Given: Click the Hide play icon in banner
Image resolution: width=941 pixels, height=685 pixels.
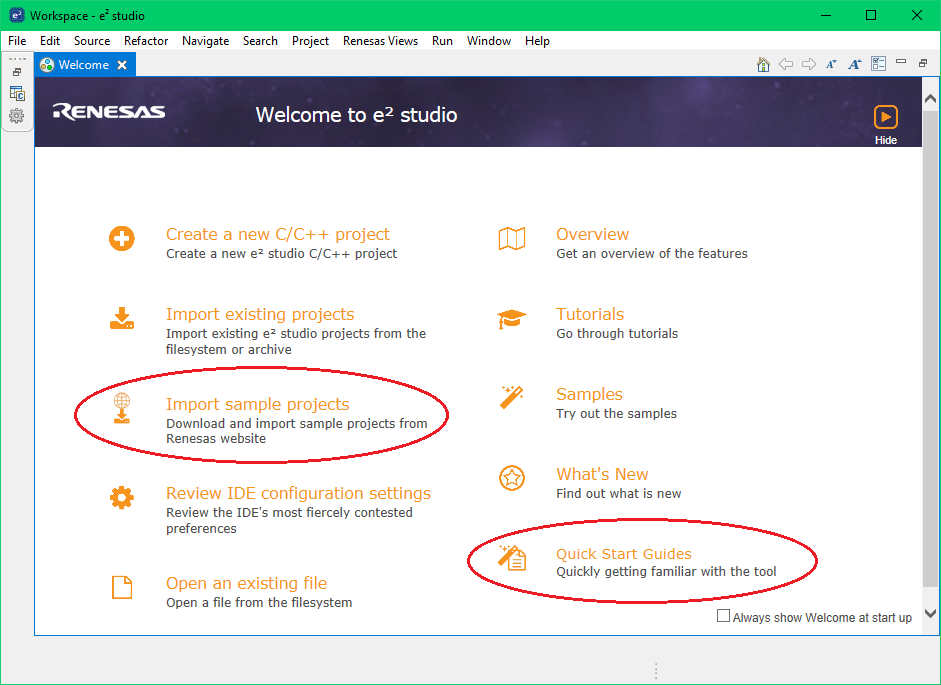Looking at the screenshot, I should (x=886, y=117).
